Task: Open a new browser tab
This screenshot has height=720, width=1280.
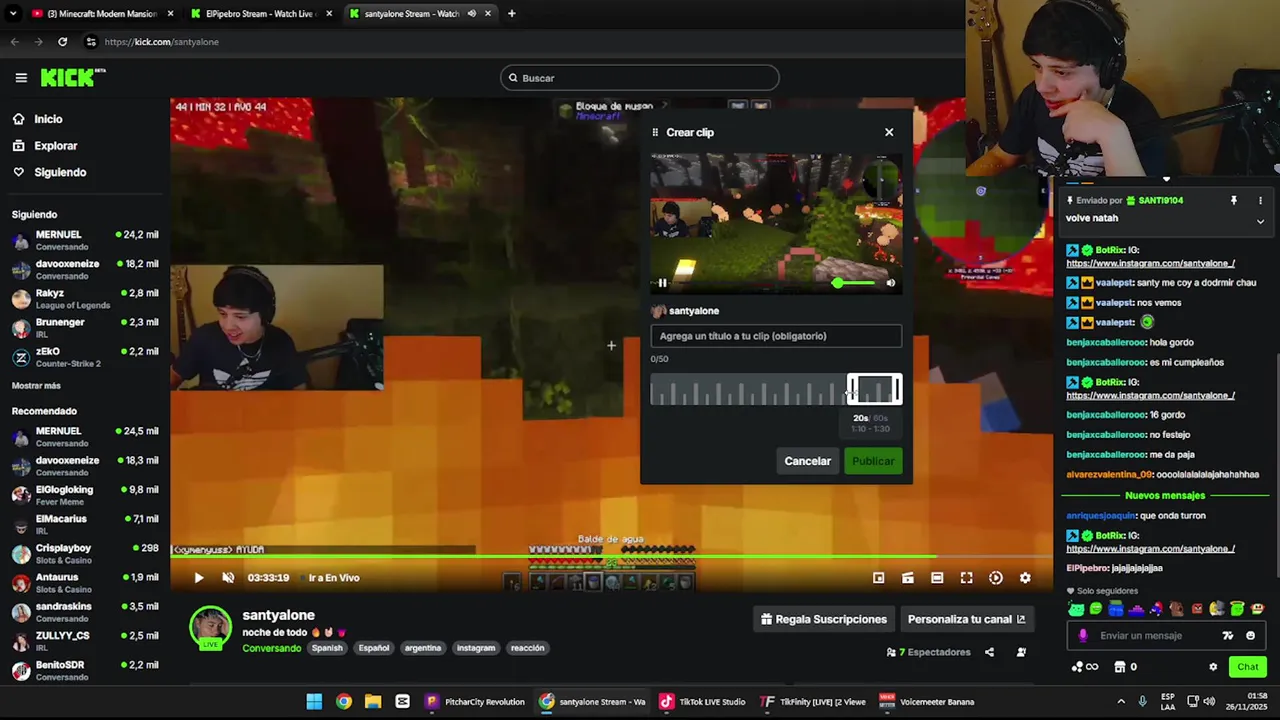Action: coord(511,14)
